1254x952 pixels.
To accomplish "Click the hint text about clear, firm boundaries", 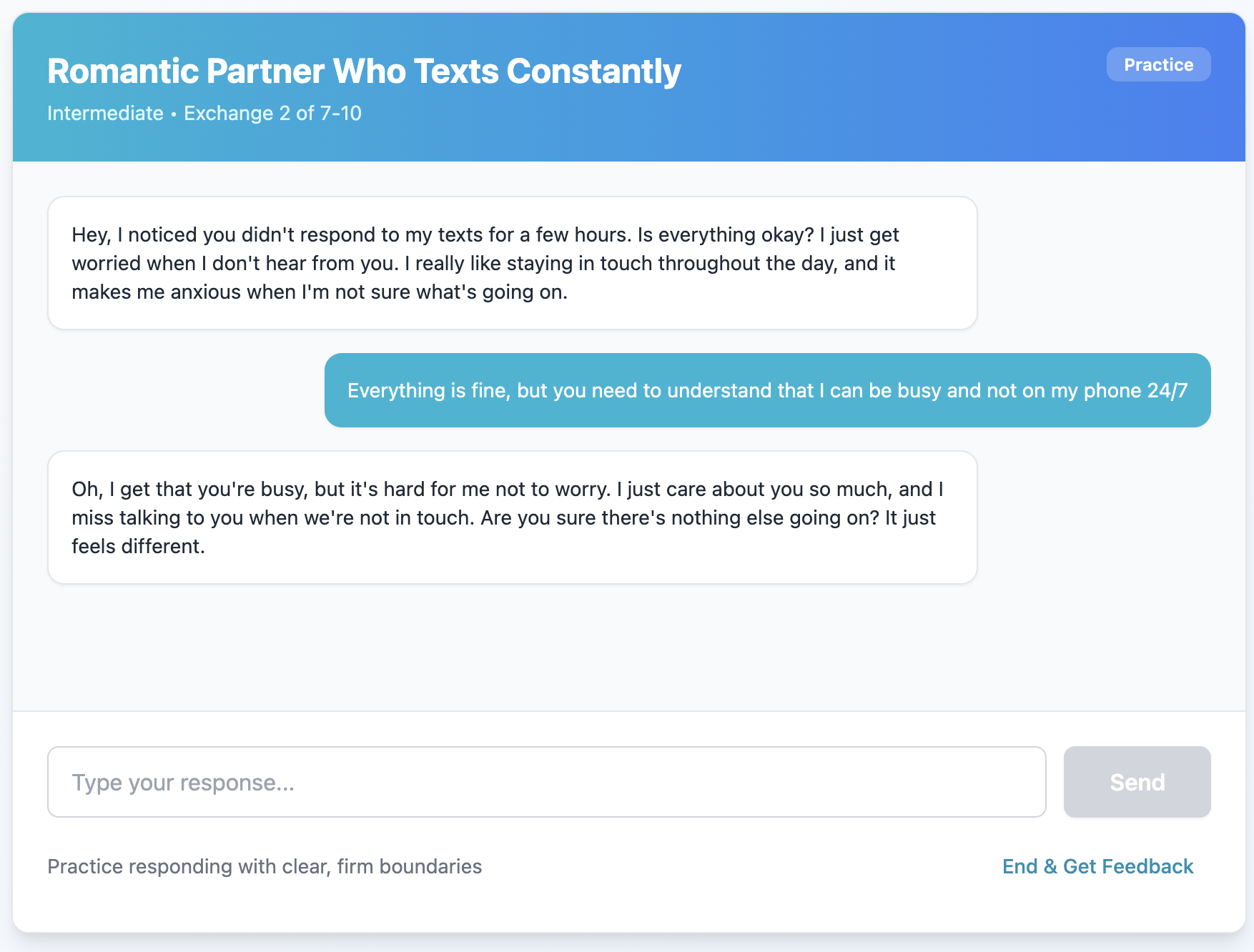I will 265,866.
